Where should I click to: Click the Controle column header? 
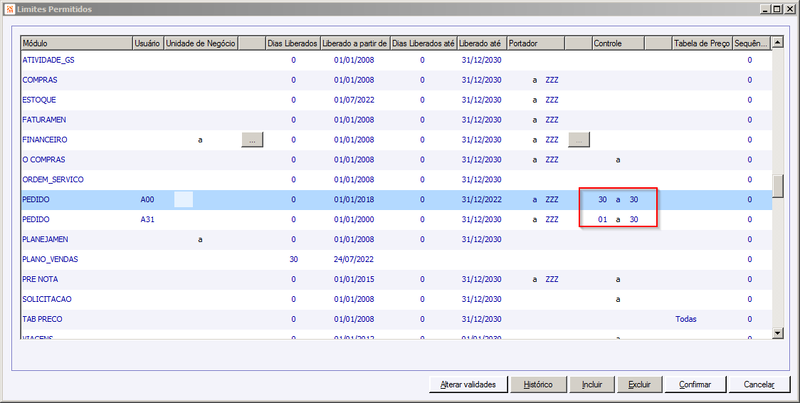coord(618,43)
